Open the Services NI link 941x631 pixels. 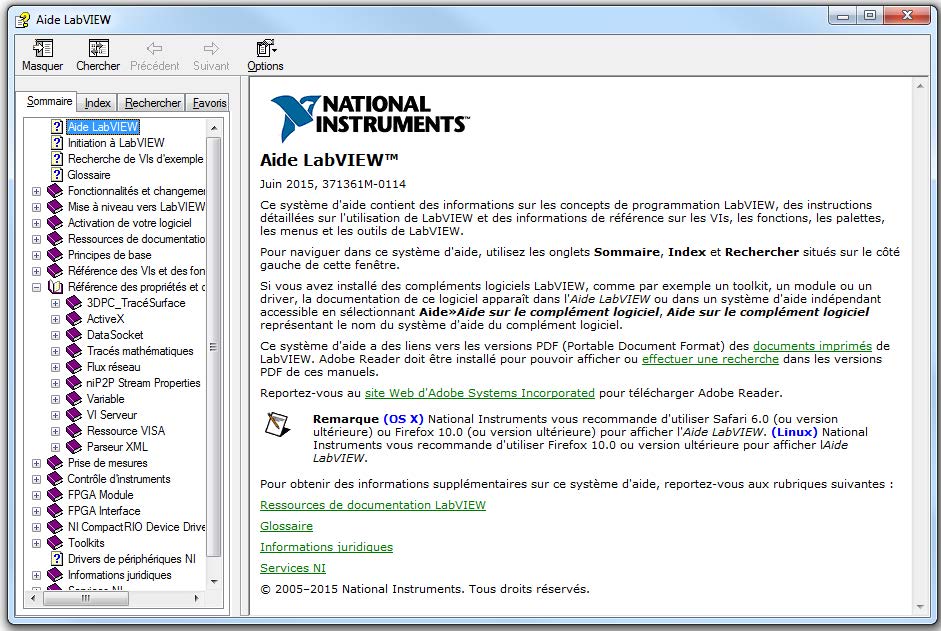tap(293, 569)
